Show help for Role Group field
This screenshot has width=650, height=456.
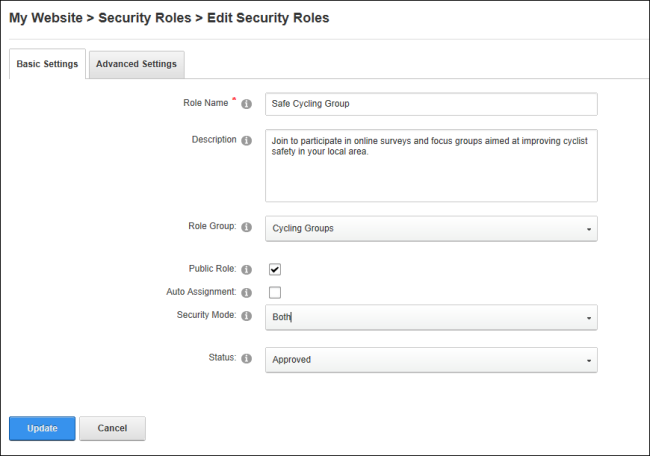pyautogui.click(x=247, y=227)
